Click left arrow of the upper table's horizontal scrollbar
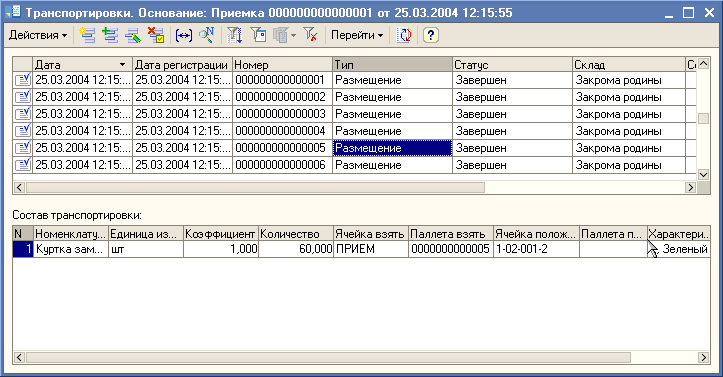This screenshot has width=723, height=377. 19,188
